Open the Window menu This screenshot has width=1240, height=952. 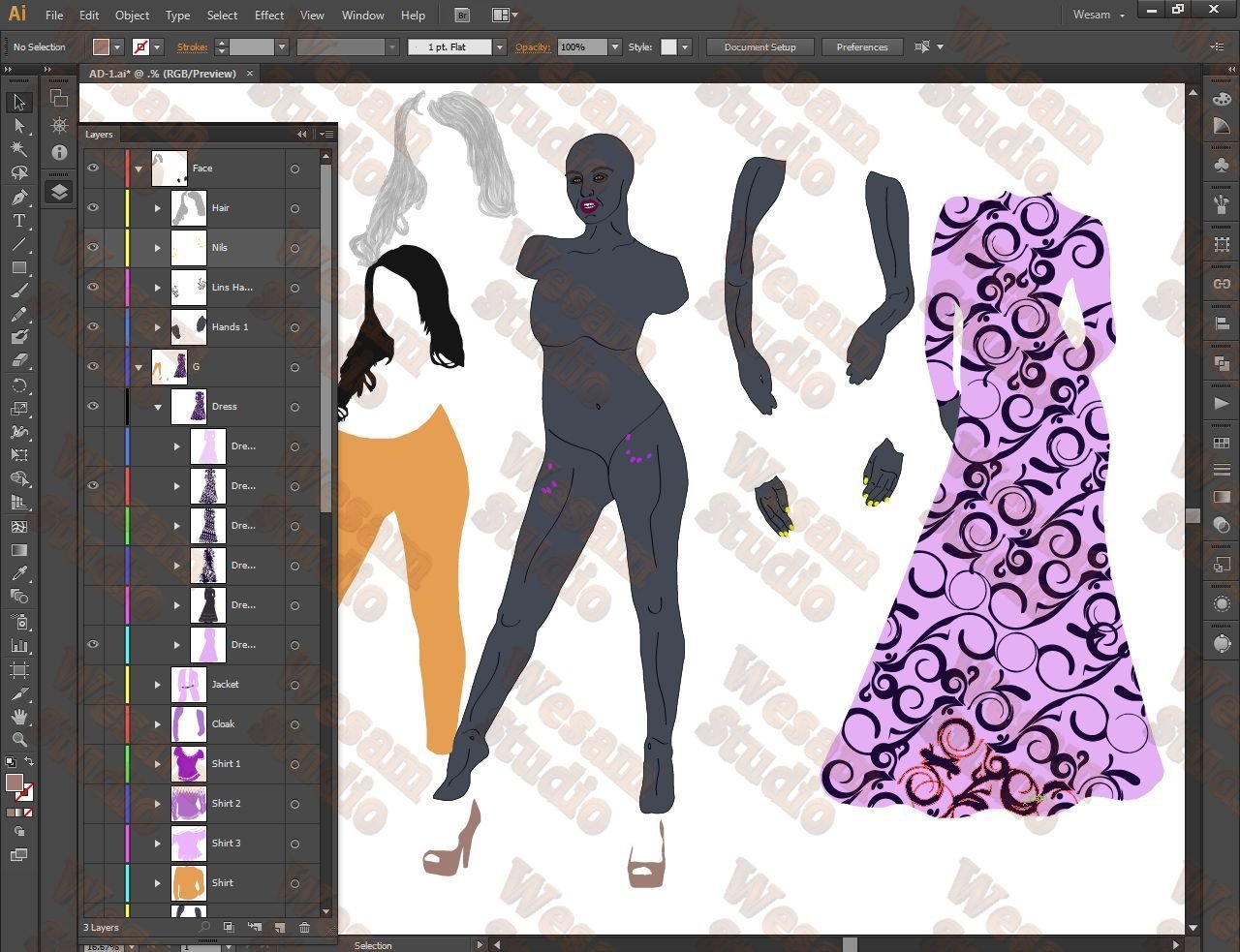coord(363,15)
